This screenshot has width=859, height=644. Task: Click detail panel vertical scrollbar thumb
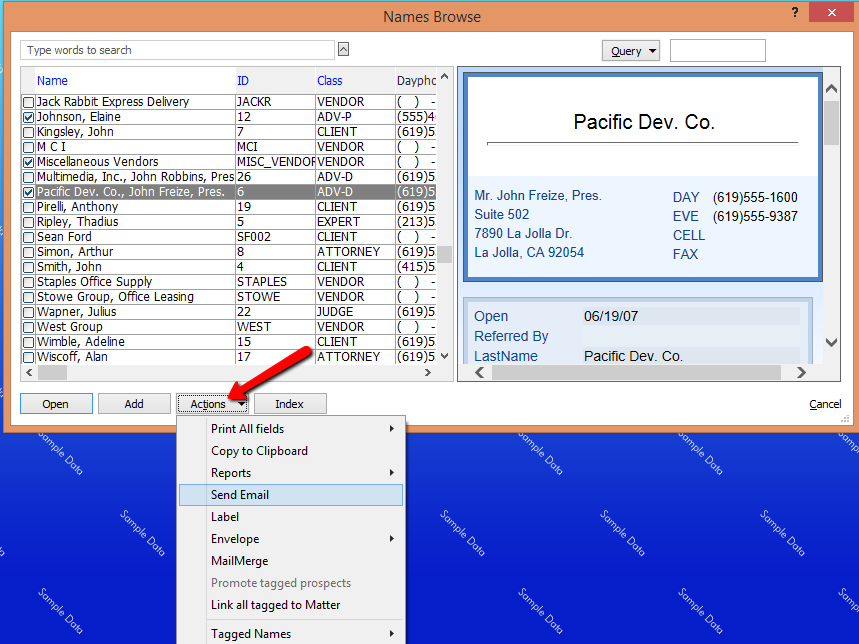tap(832, 123)
